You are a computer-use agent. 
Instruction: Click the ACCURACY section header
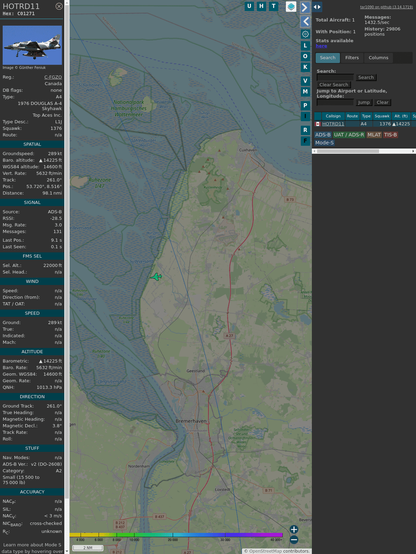tap(32, 492)
